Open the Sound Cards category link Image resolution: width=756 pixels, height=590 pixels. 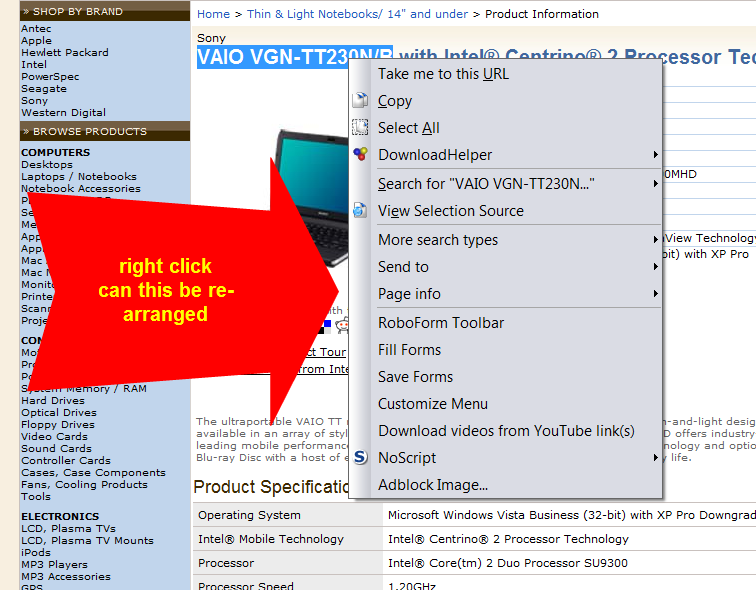(56, 448)
